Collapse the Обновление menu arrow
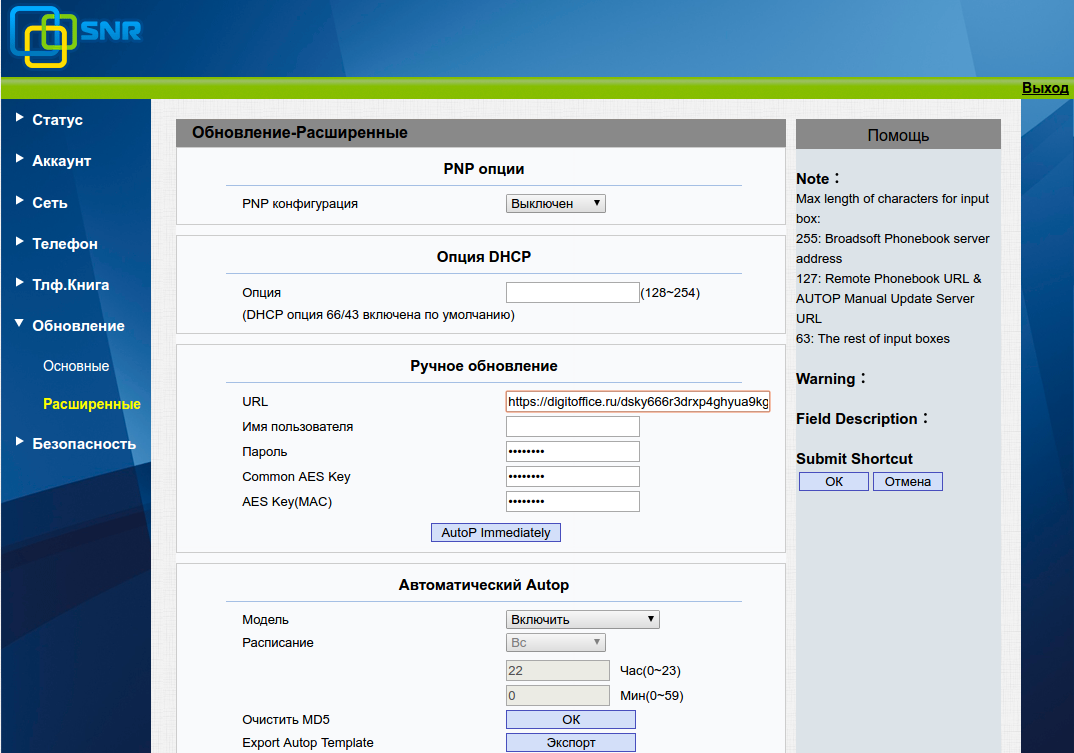Image resolution: width=1074 pixels, height=753 pixels. [x=19, y=323]
